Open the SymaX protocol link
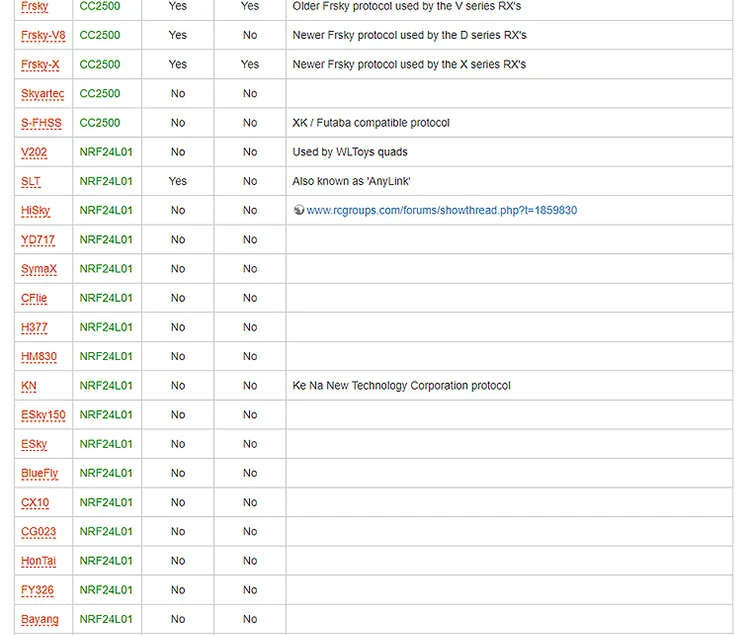Viewport: 750px width, 635px height. (39, 269)
